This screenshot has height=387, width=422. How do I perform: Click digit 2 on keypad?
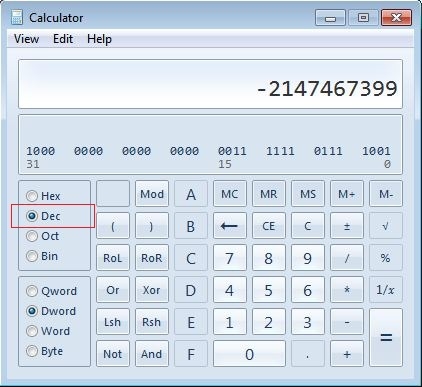tap(269, 322)
